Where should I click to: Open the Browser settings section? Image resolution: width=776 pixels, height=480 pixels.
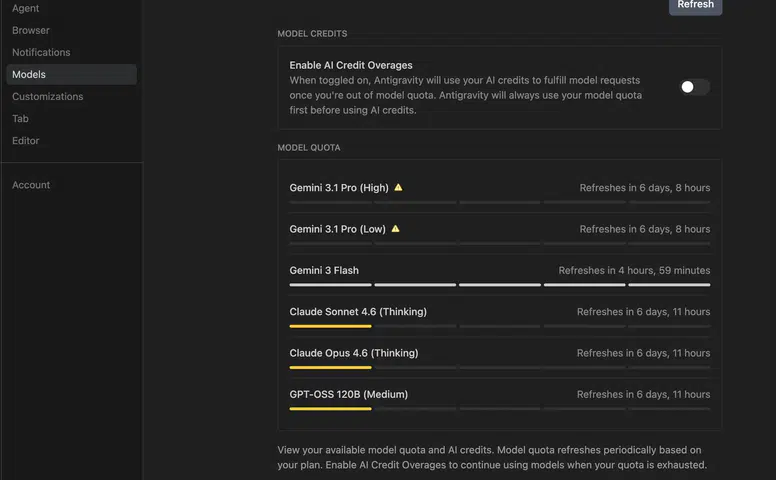point(31,30)
